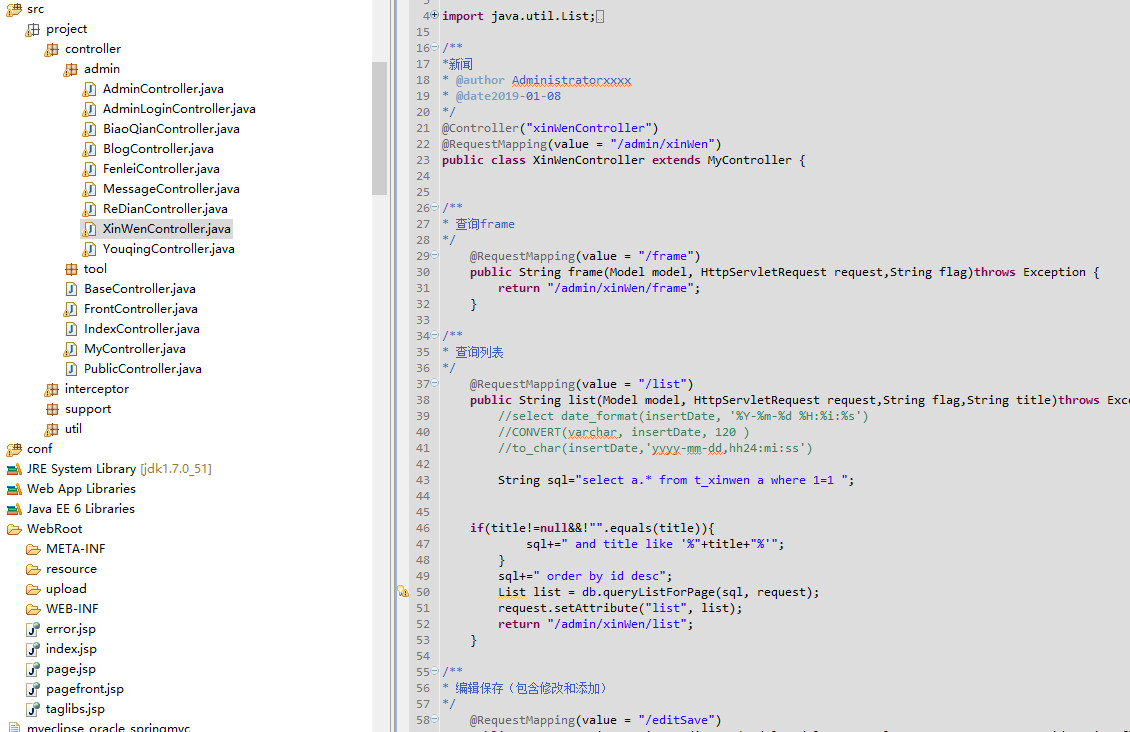1130x732 pixels.
Task: Open the META-INF folder
Action: (76, 549)
